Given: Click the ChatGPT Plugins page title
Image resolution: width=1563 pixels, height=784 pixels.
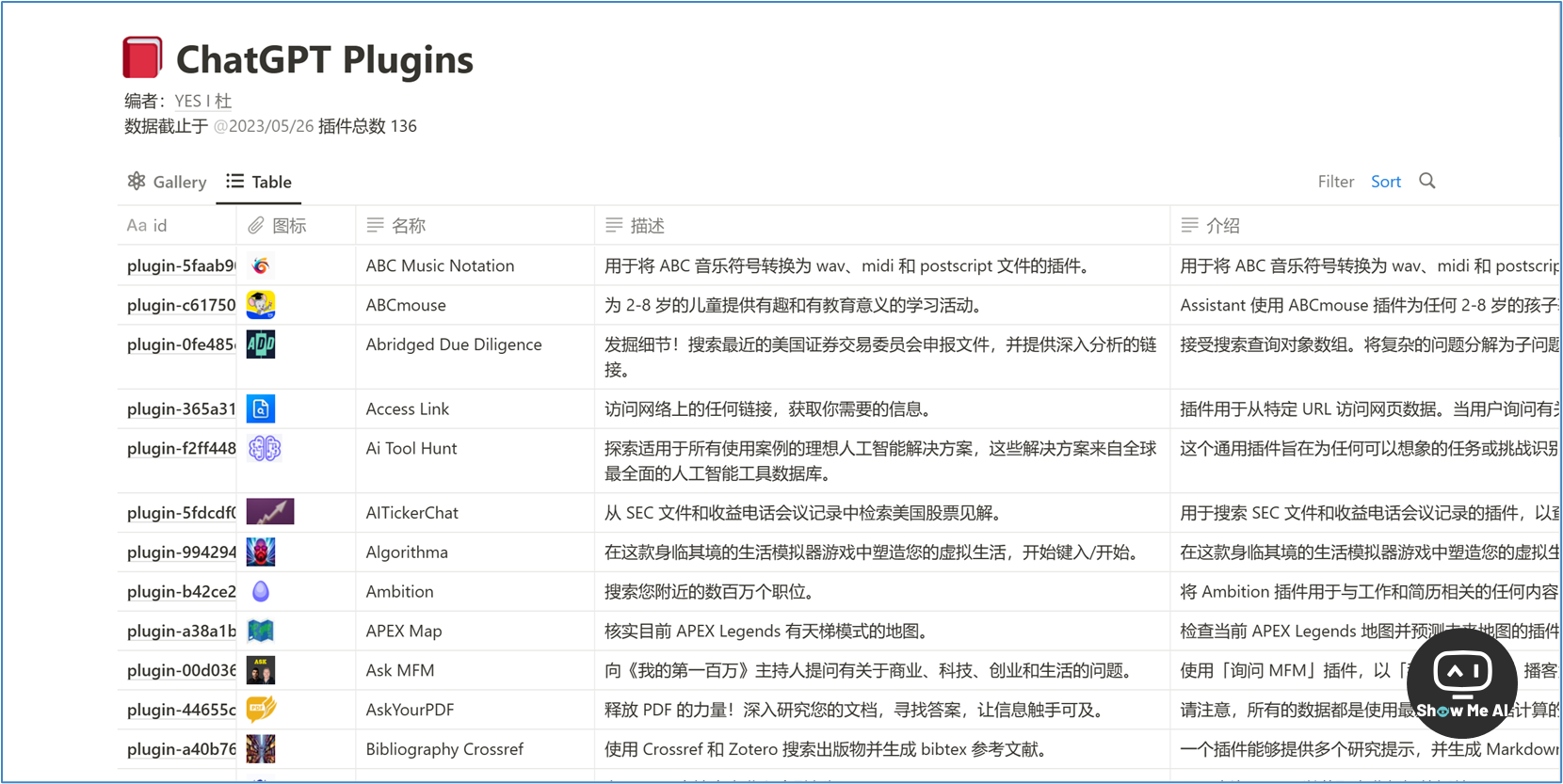Looking at the screenshot, I should pyautogui.click(x=325, y=59).
